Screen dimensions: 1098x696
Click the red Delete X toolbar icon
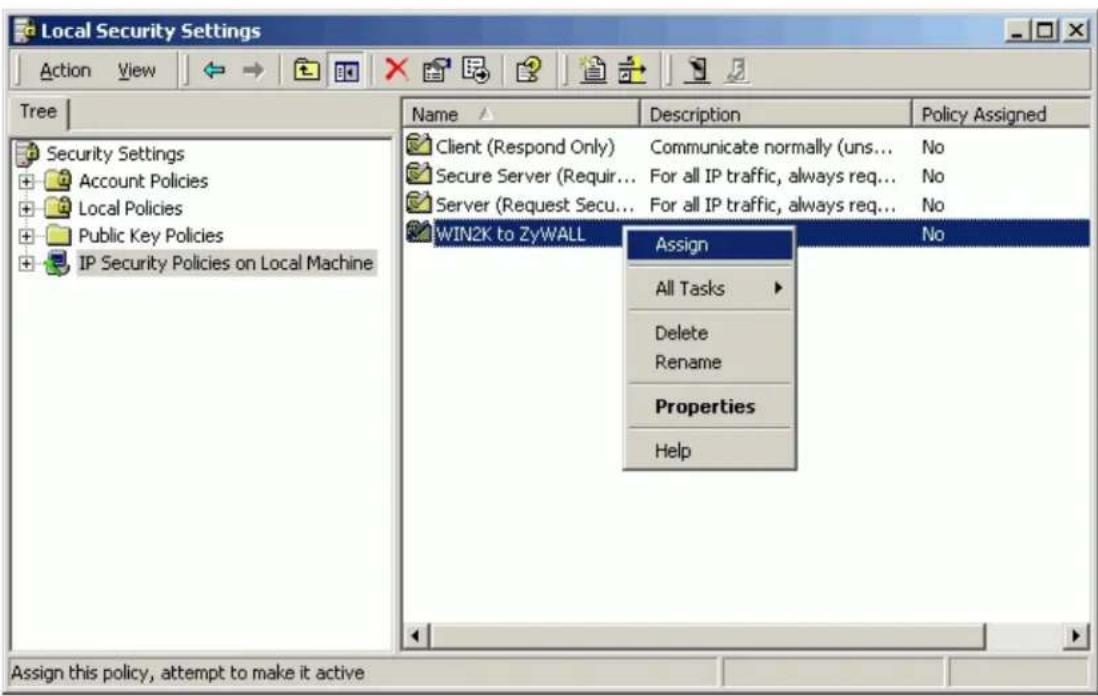pyautogui.click(x=396, y=69)
